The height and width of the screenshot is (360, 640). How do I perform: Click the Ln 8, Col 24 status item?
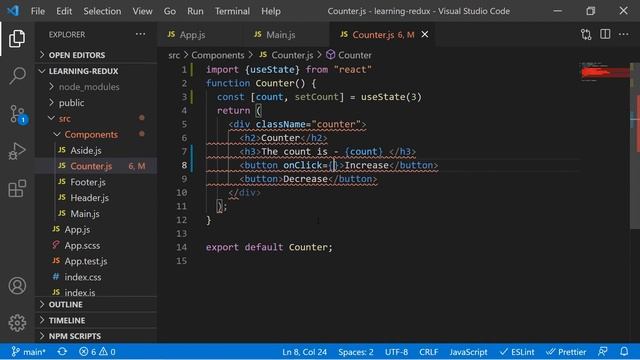pos(304,351)
